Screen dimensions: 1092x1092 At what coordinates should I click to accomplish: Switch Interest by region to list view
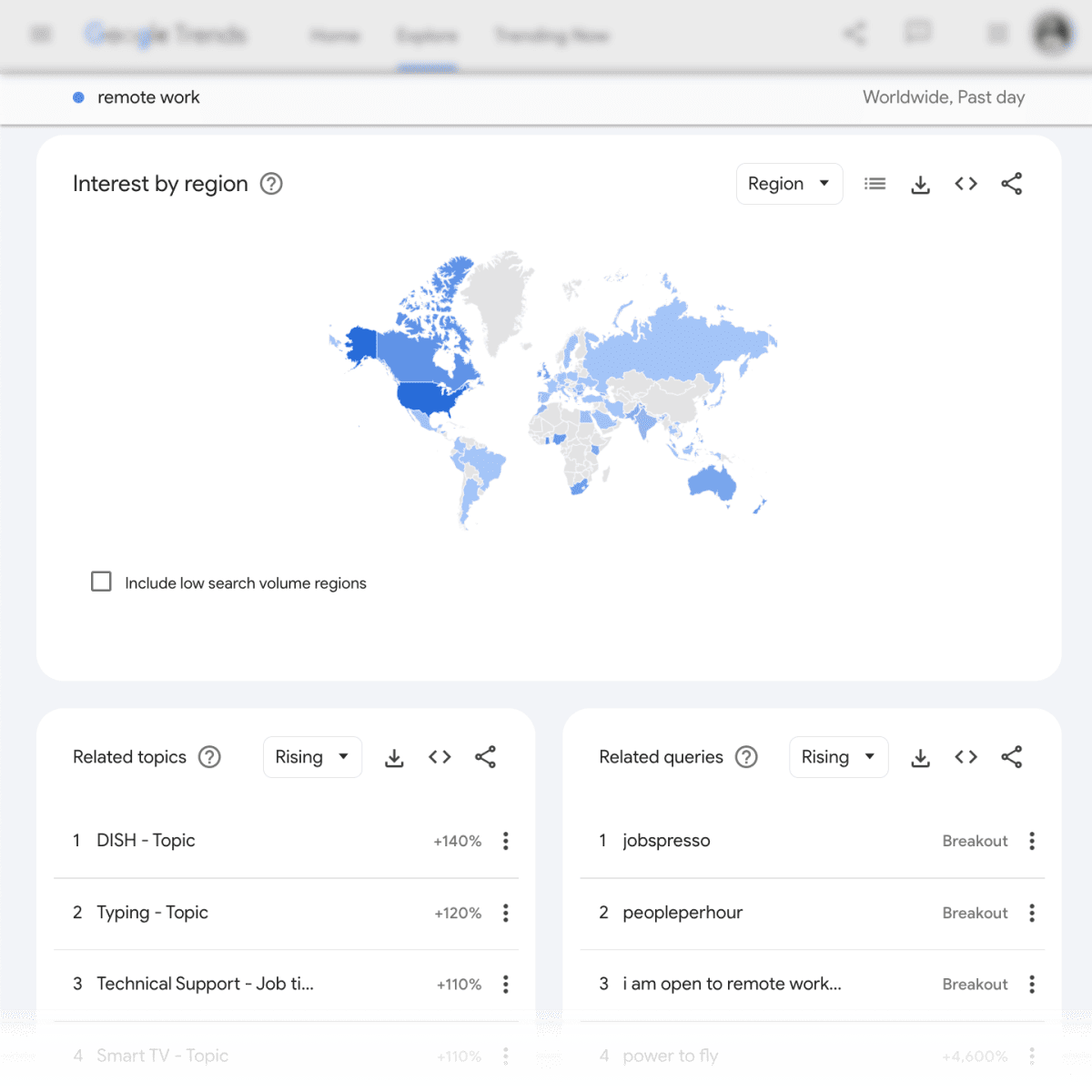pos(875,184)
